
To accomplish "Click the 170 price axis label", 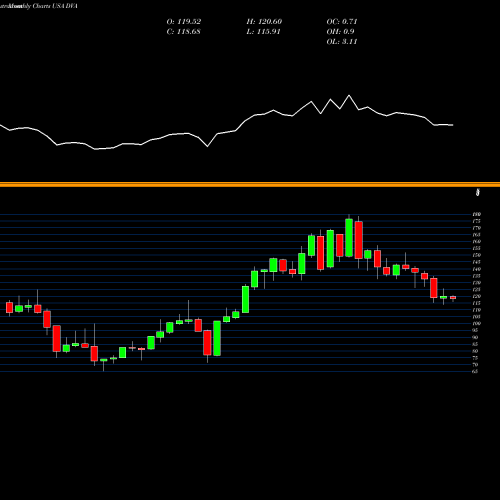I will click(476, 228).
